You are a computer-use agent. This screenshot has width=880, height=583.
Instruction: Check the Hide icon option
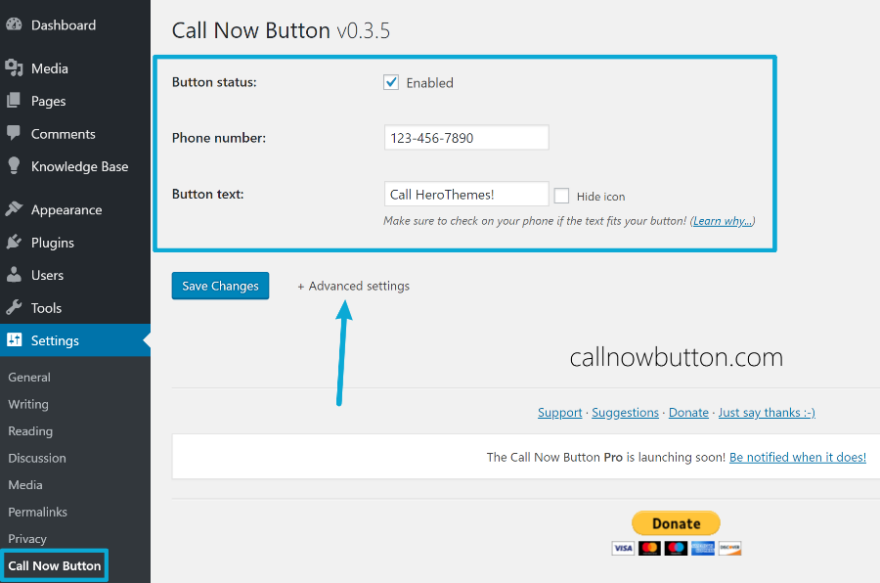[x=563, y=195]
